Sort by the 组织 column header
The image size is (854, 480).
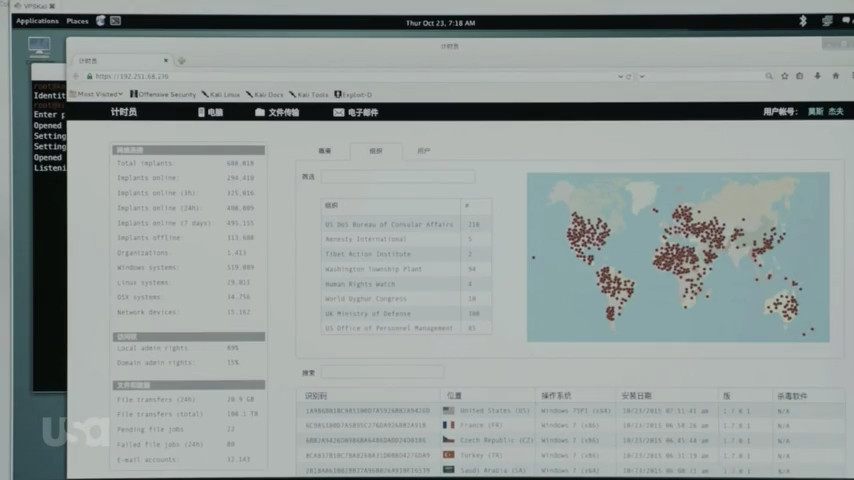click(x=391, y=205)
